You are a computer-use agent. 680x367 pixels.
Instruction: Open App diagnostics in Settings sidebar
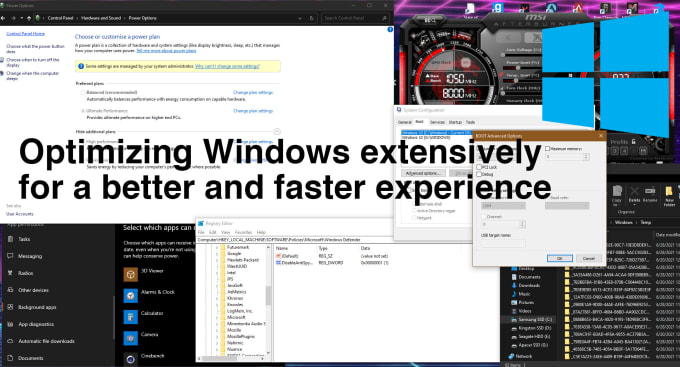pos(30,324)
